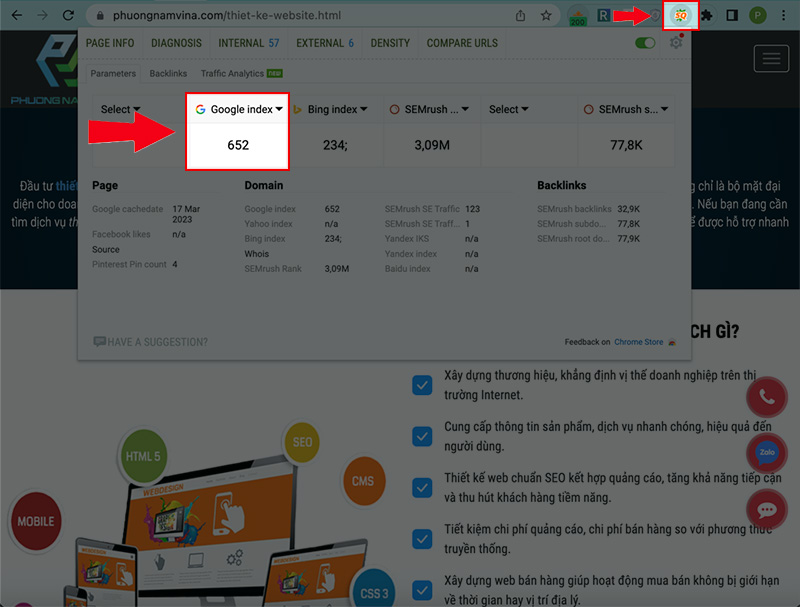Click the phone call floating button
800x607 pixels.
point(766,397)
